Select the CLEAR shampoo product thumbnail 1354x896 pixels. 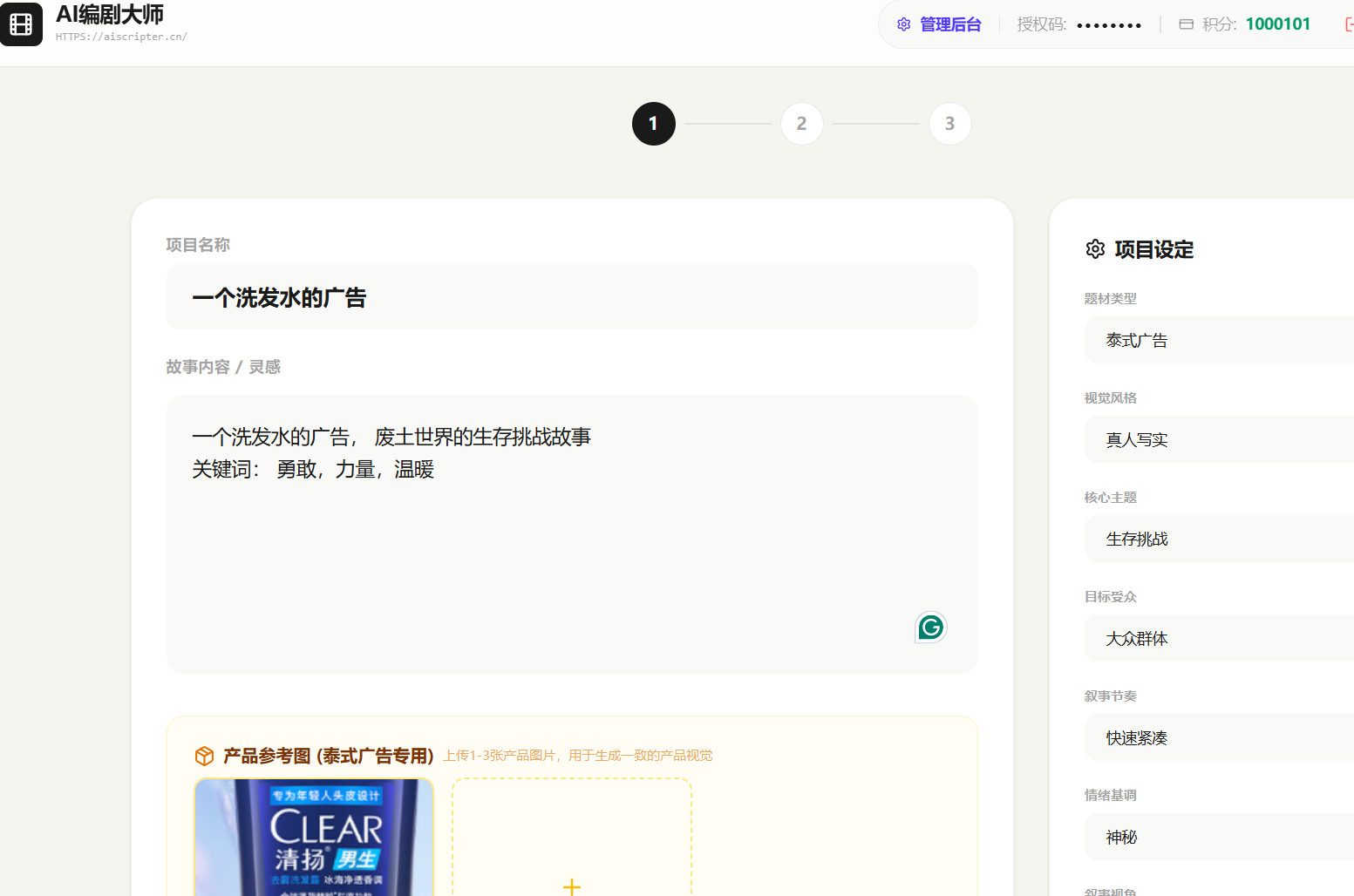pos(314,838)
